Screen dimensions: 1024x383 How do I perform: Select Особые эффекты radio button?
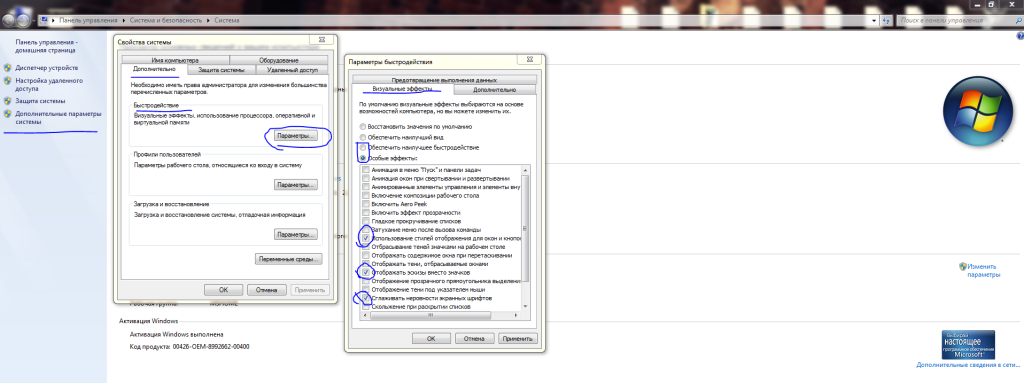(362, 158)
